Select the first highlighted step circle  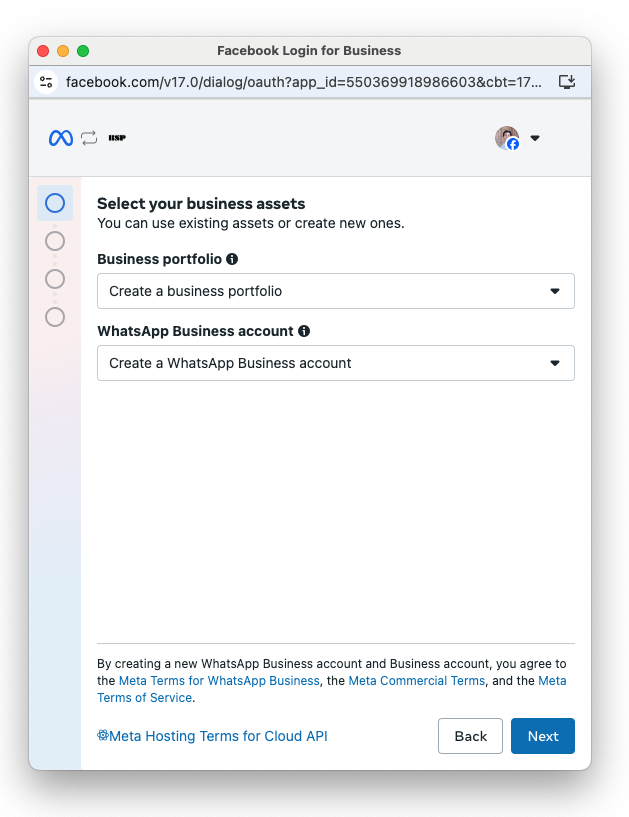coord(55,203)
